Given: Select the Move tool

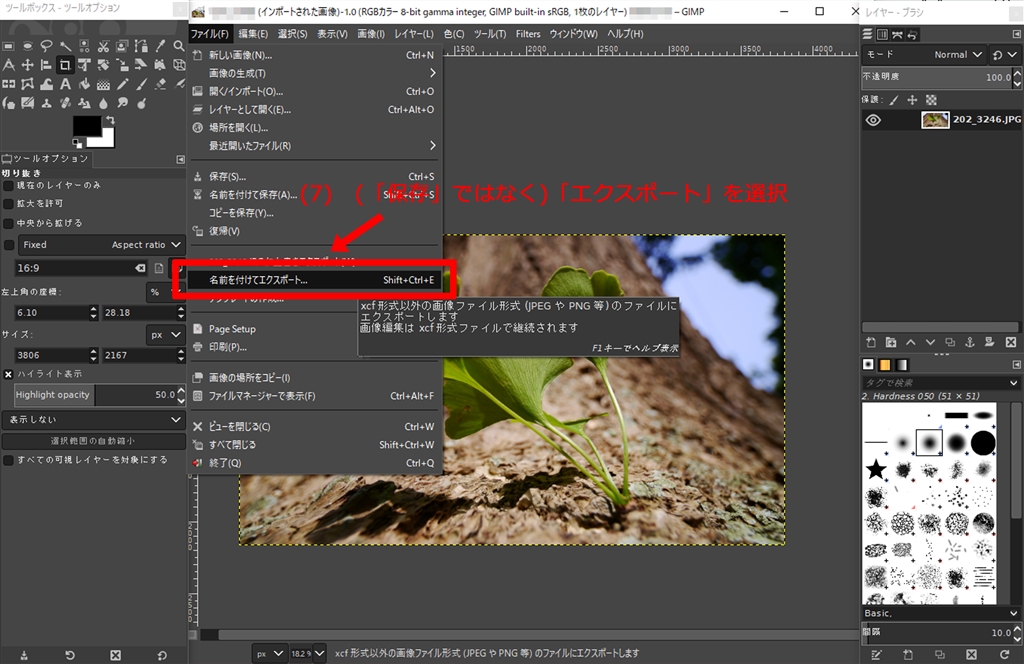Looking at the screenshot, I should coord(27,65).
